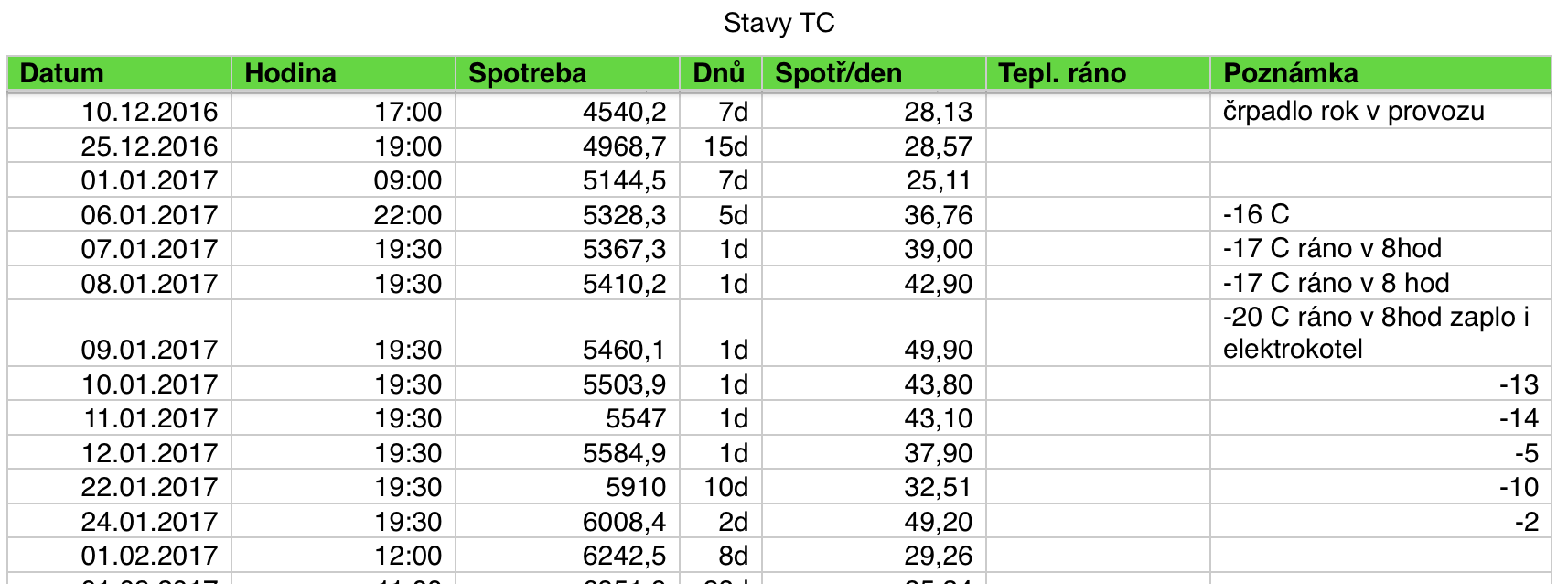Click the note "črpadlo rok v provozu"
1568x584 pixels.
(1353, 112)
